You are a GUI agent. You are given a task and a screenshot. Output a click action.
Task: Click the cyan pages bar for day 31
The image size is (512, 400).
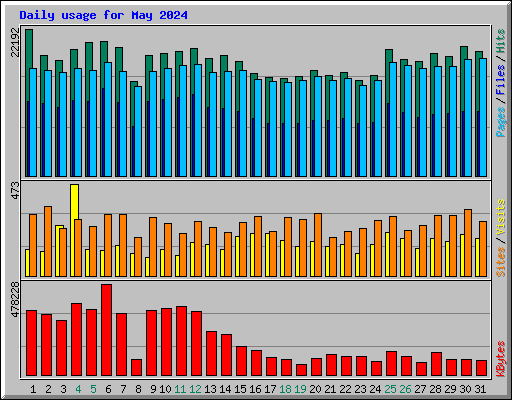pyautogui.click(x=483, y=117)
